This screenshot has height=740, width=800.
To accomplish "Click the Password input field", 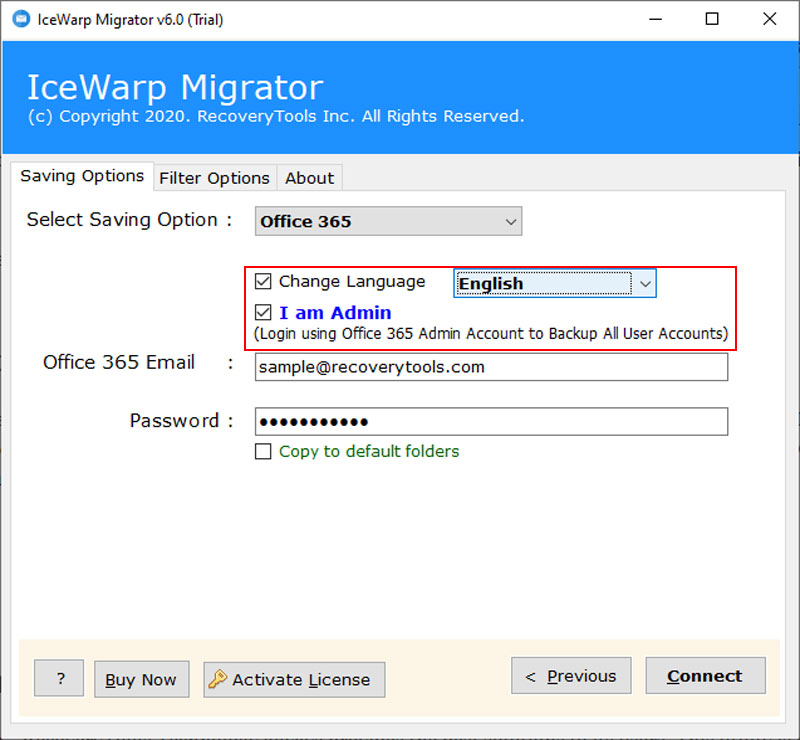I will point(491,422).
